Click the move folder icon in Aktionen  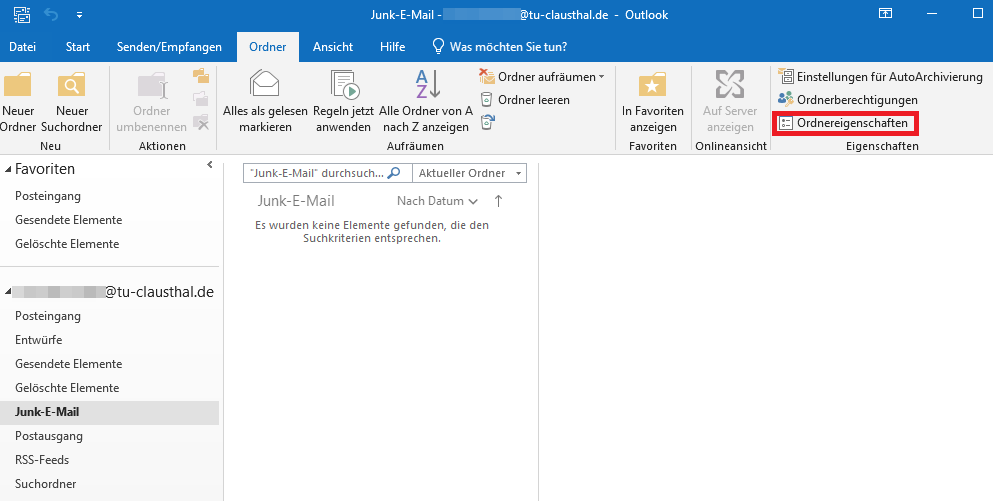pos(201,99)
